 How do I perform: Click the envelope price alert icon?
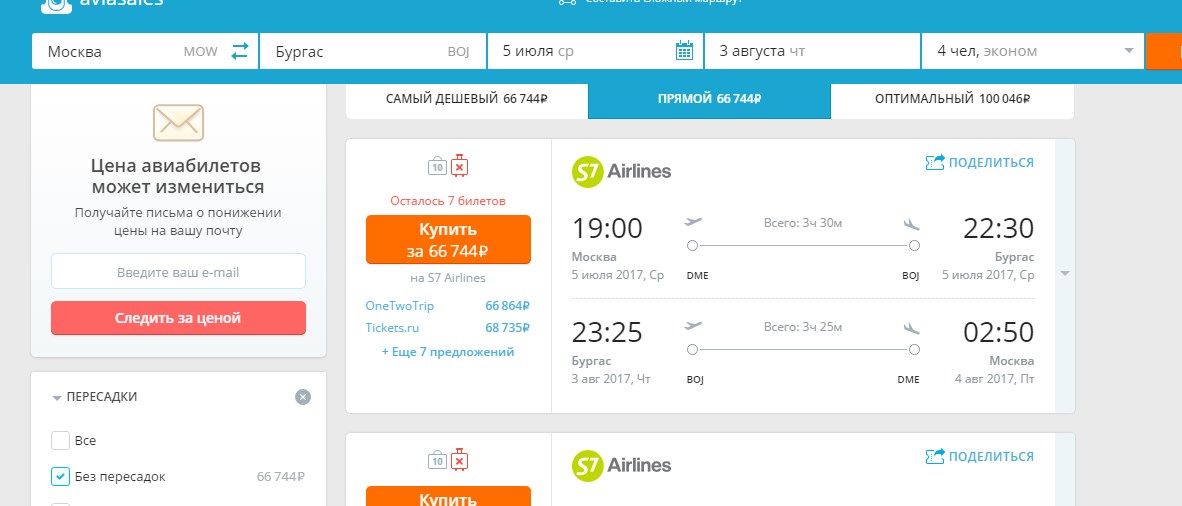[x=179, y=122]
